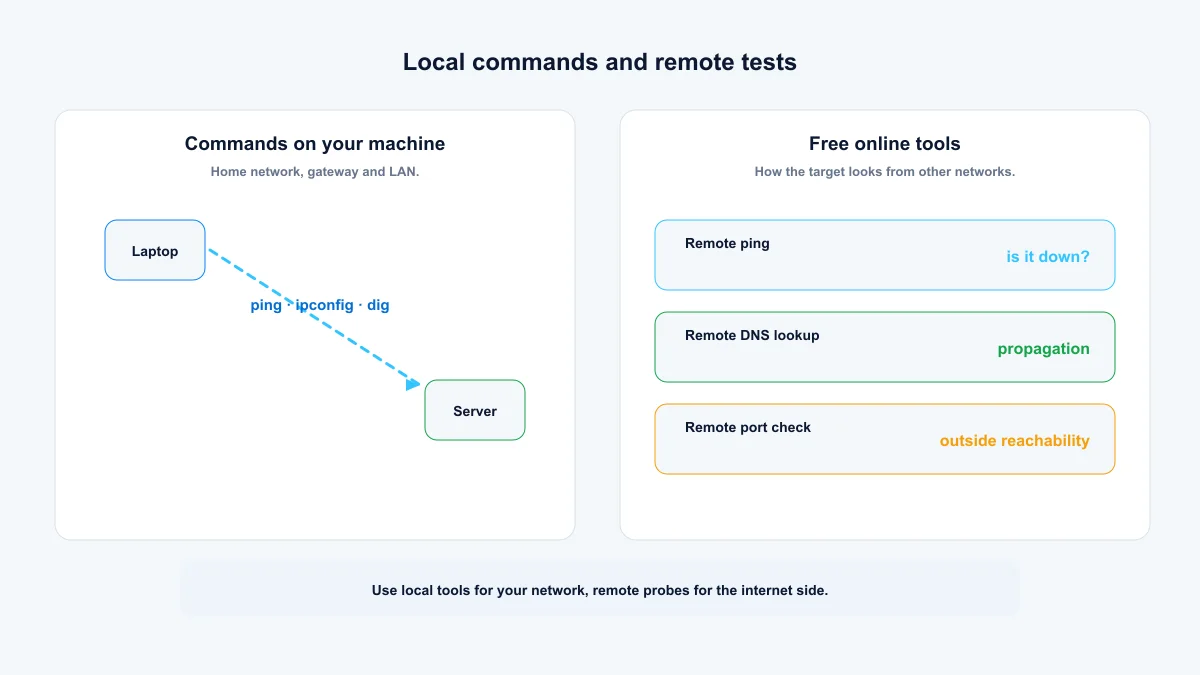Select the Remote port check card
The height and width of the screenshot is (675, 1200).
tap(885, 439)
